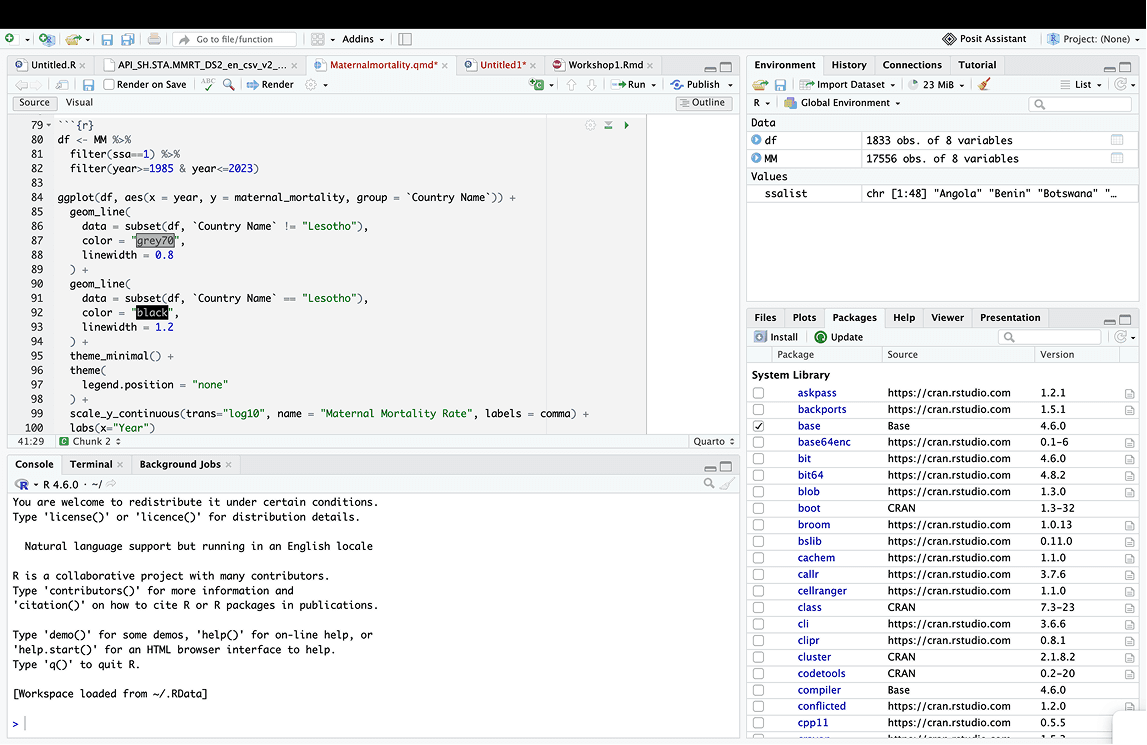The image size is (1147, 745).
Task: Open the Posit Assistant
Action: click(984, 40)
